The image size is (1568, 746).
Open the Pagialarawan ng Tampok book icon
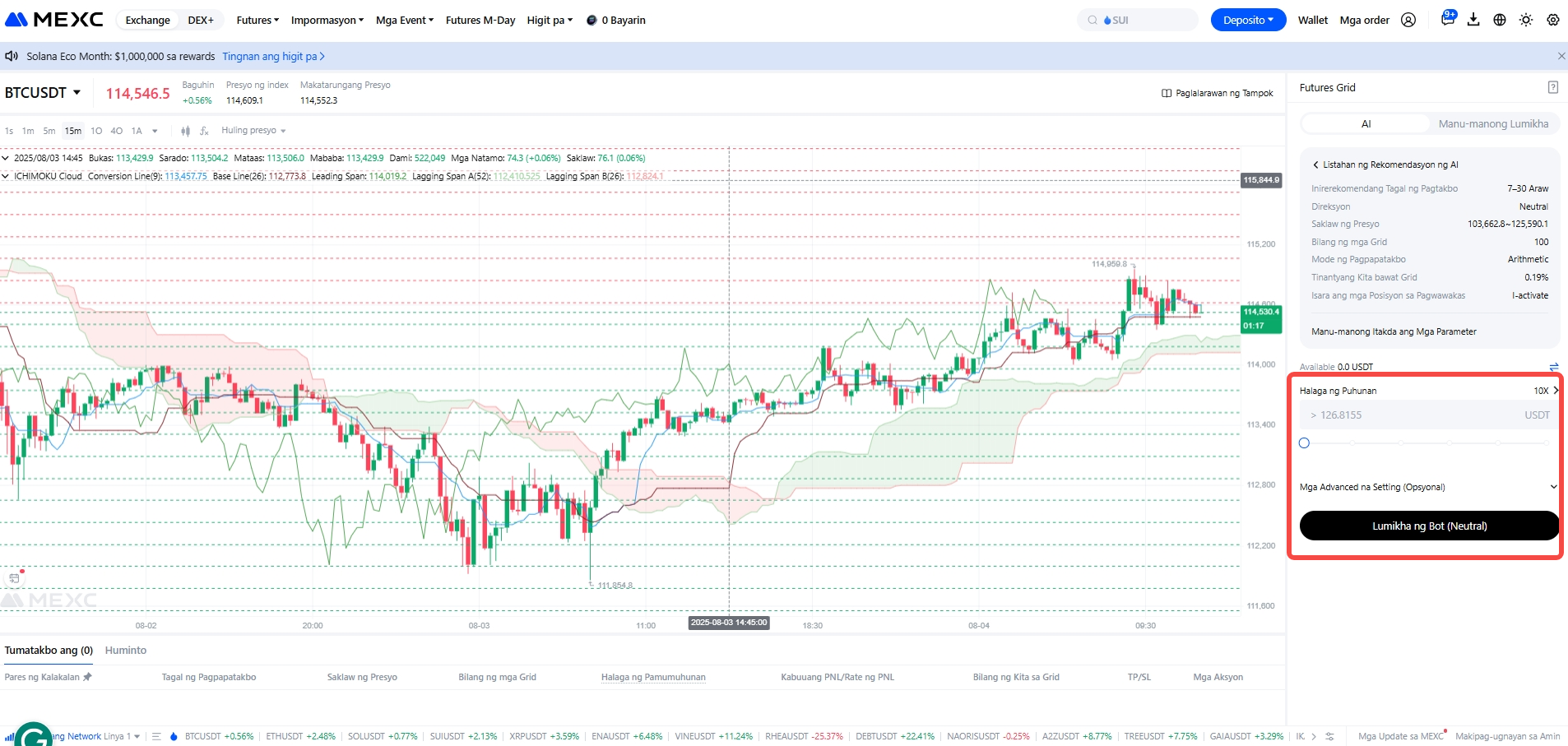point(1167,93)
